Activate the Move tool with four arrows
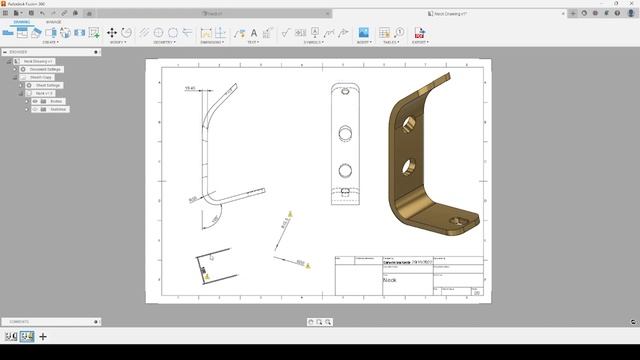 click(x=112, y=32)
